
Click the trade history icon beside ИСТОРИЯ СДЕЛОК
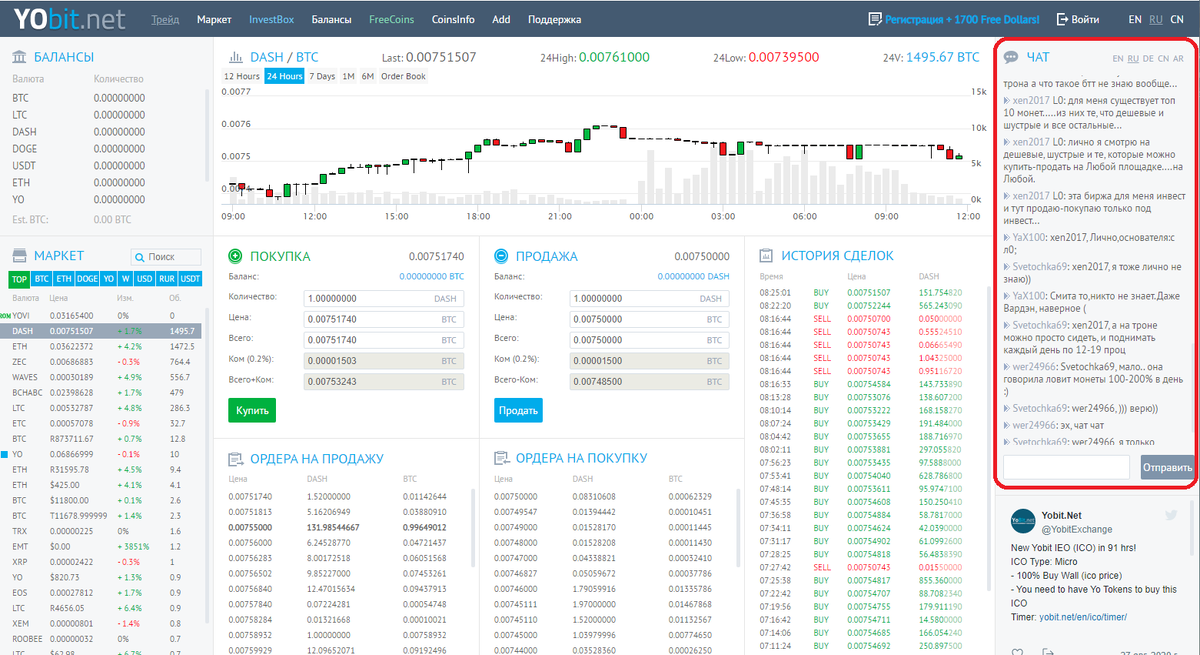pos(767,255)
